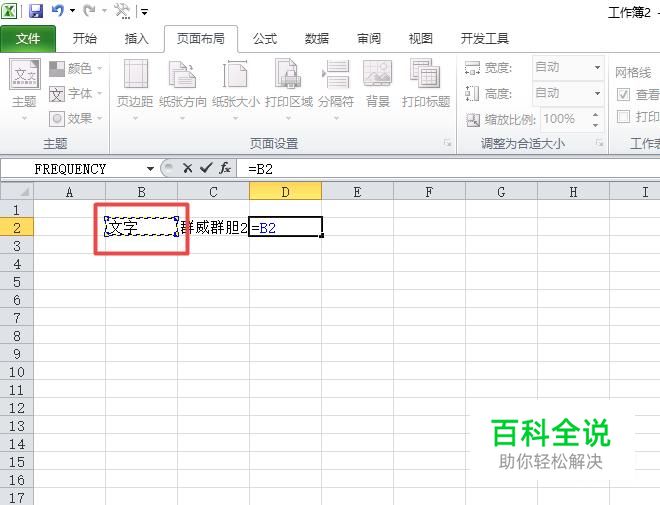Screen dimensions: 660x505
Task: Select column C header
Action: point(213,192)
